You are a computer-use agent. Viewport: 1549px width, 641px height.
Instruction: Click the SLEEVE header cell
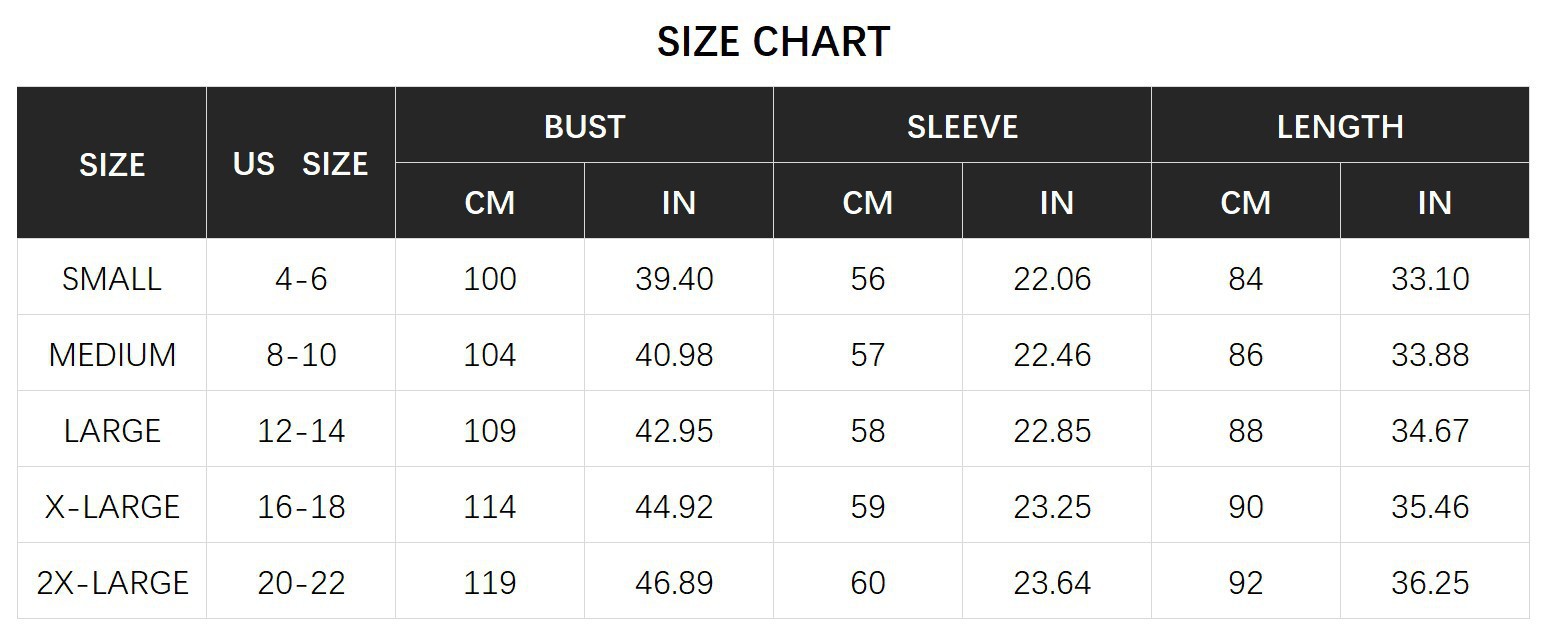(x=962, y=127)
